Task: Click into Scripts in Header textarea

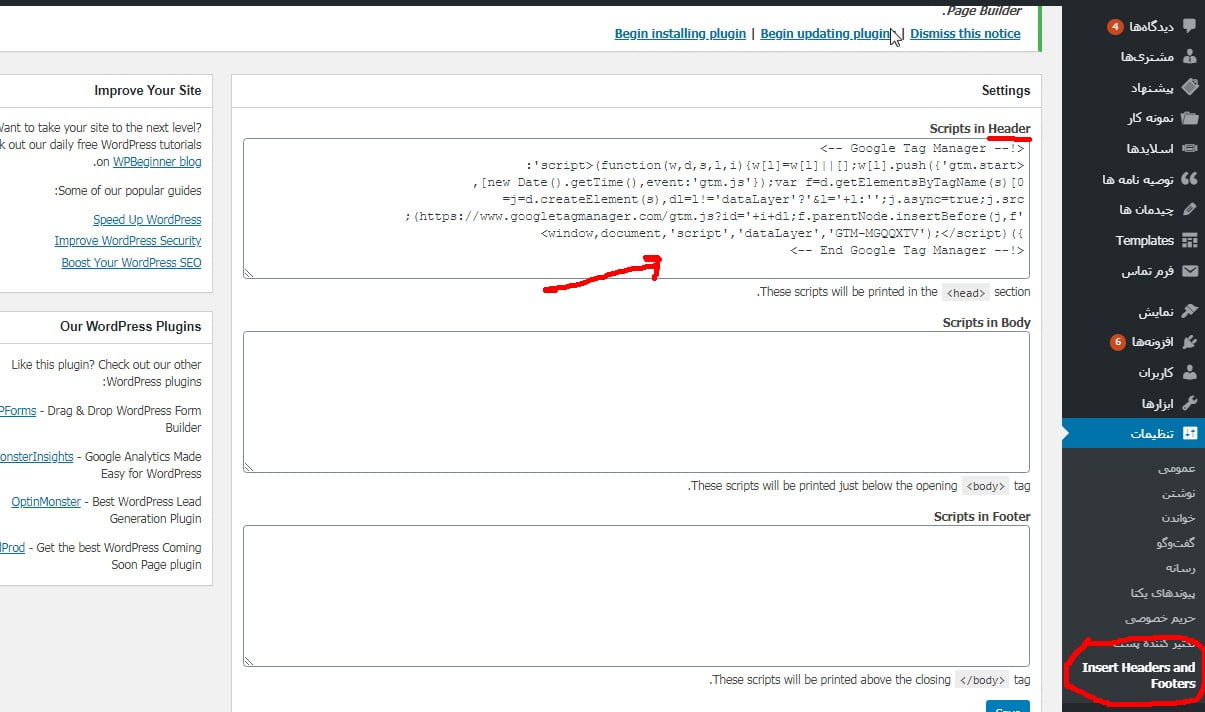Action: pos(636,208)
